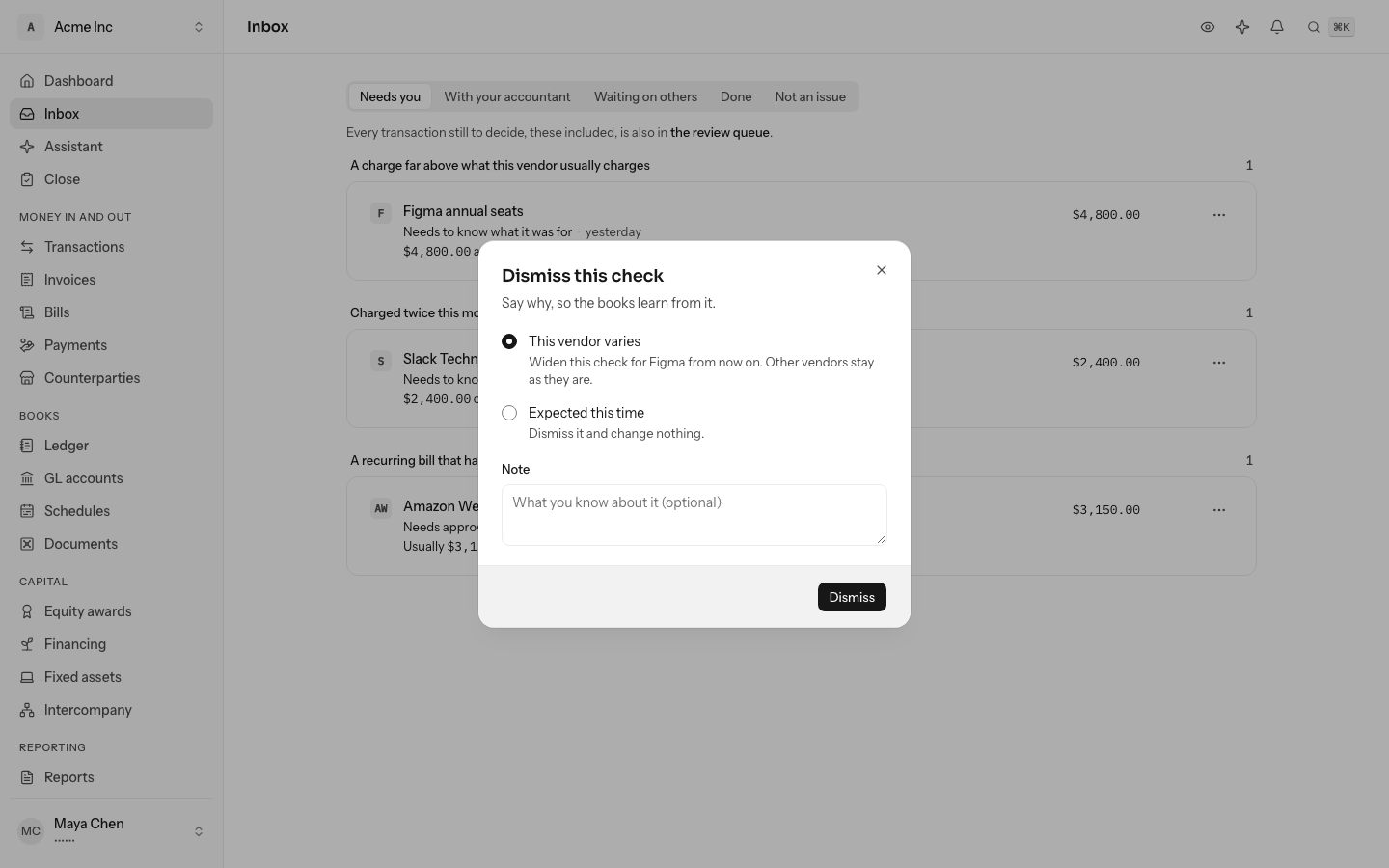Click the $3,150.00 amount on the right
Screen dimensions: 1389x868
click(x=1106, y=510)
